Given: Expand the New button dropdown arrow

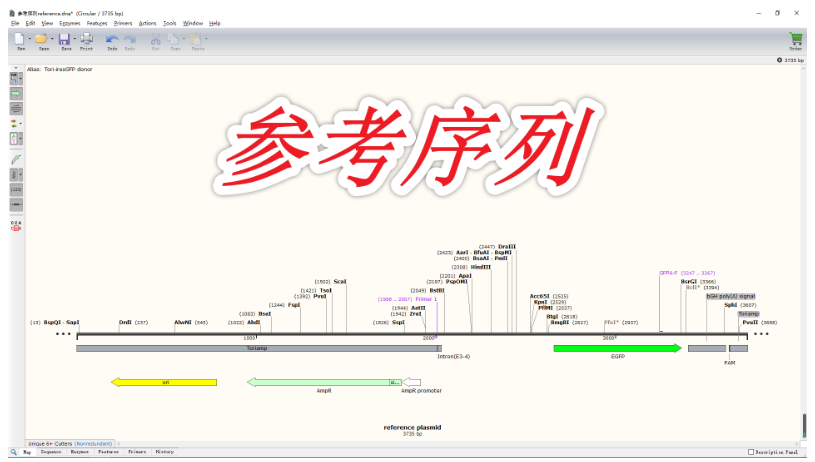Looking at the screenshot, I should (30, 39).
